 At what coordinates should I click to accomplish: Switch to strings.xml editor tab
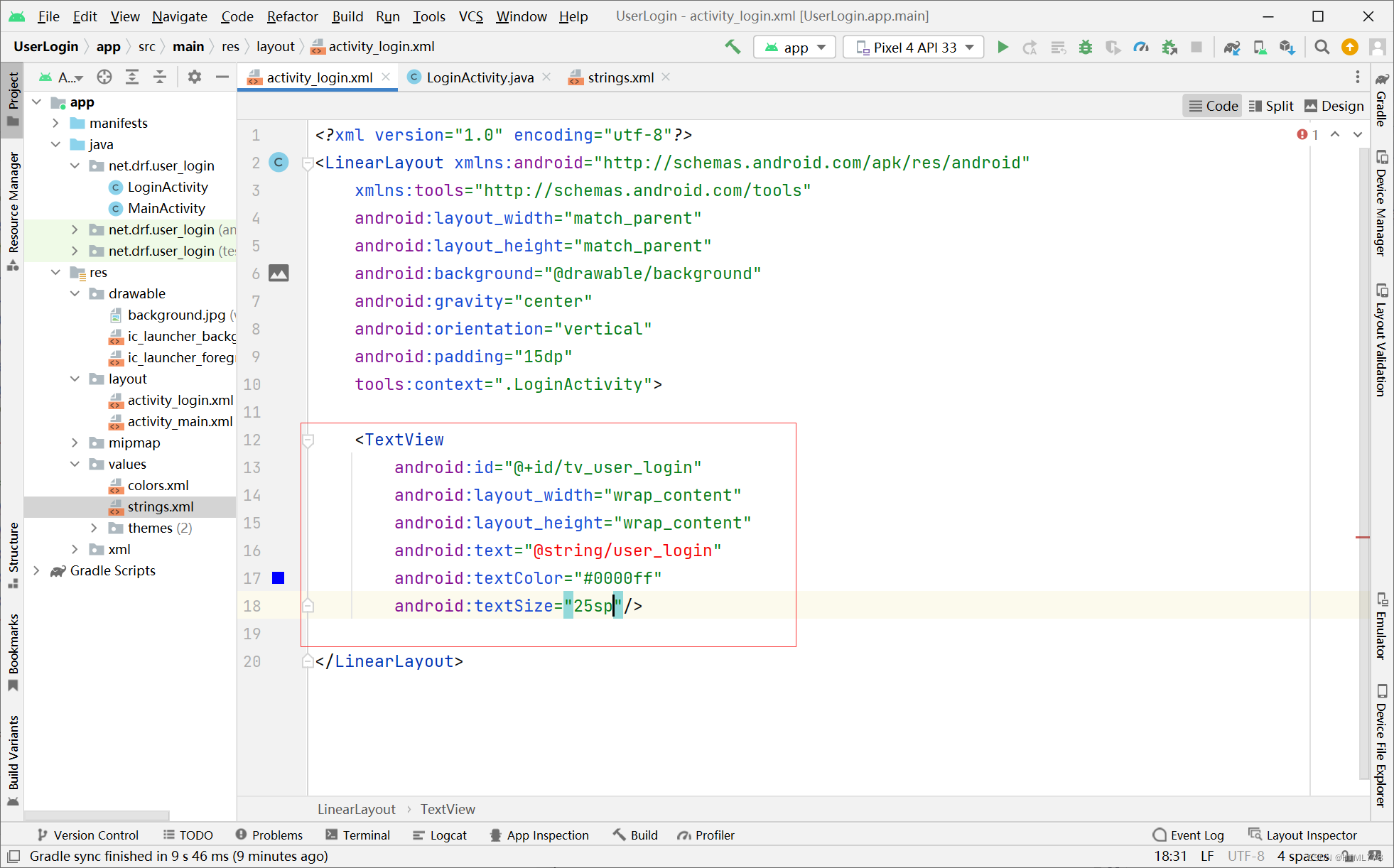click(620, 77)
